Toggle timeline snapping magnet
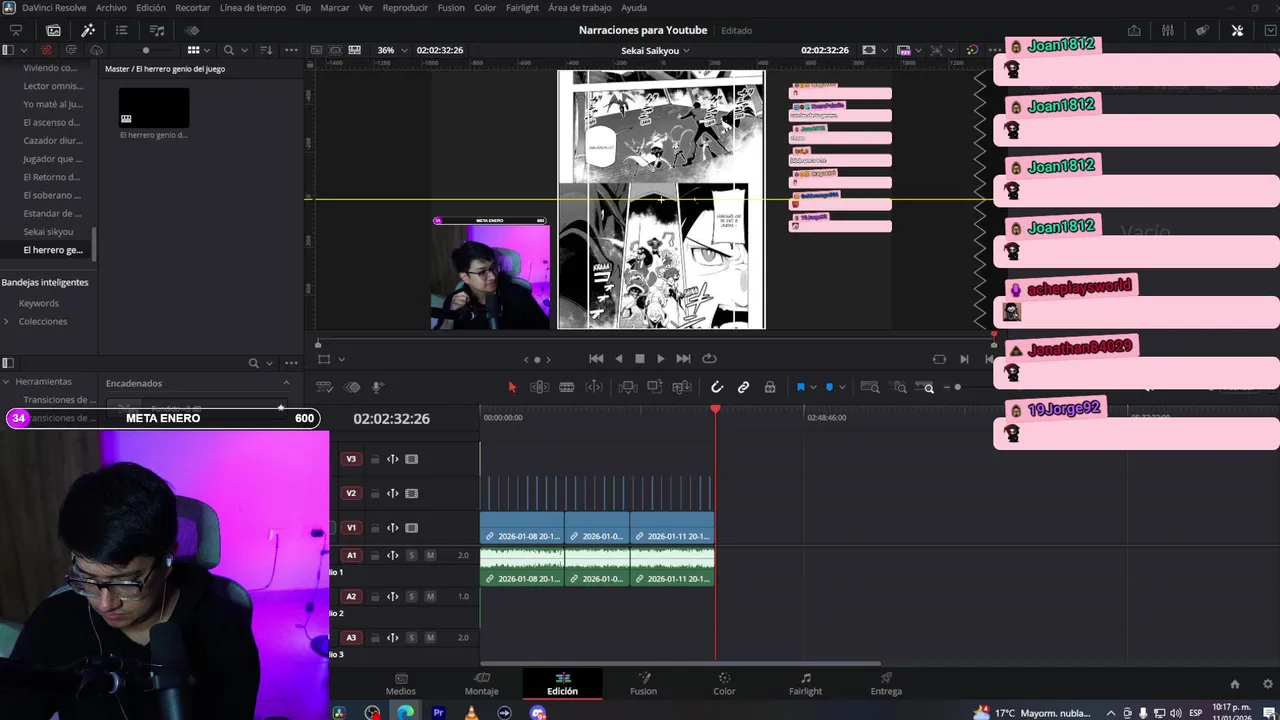 tap(717, 387)
